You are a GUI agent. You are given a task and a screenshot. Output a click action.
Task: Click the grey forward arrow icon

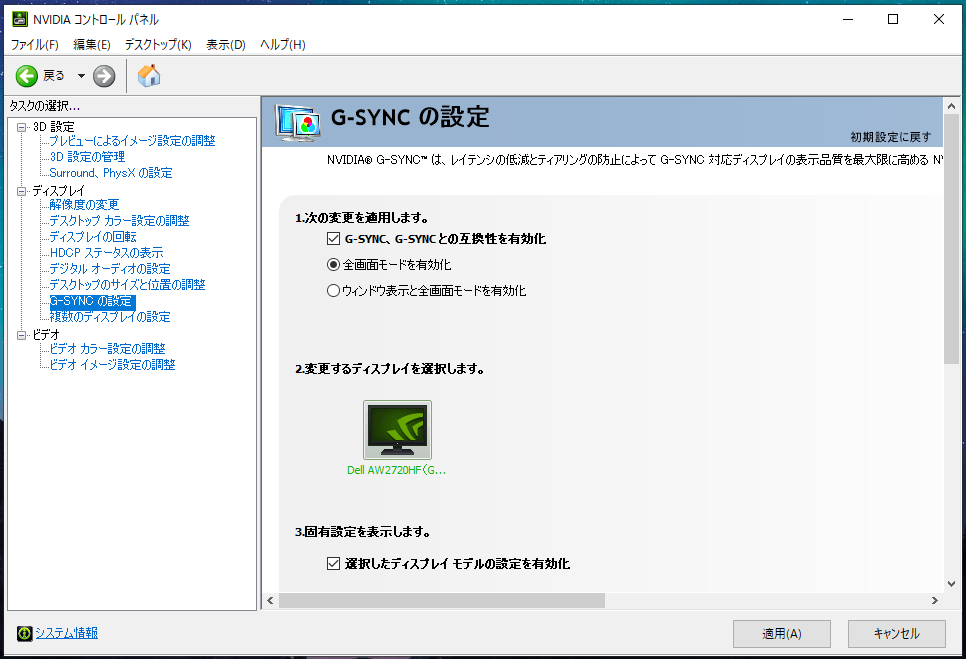pyautogui.click(x=104, y=76)
